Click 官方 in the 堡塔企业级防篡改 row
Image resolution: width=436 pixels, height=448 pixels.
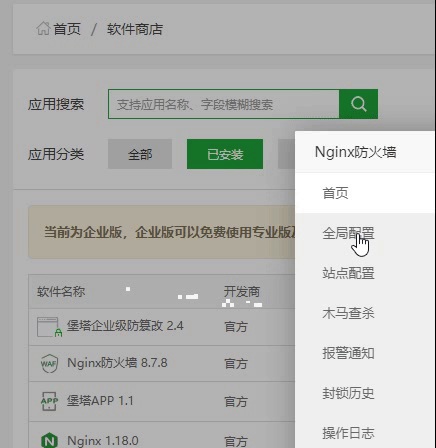236,327
